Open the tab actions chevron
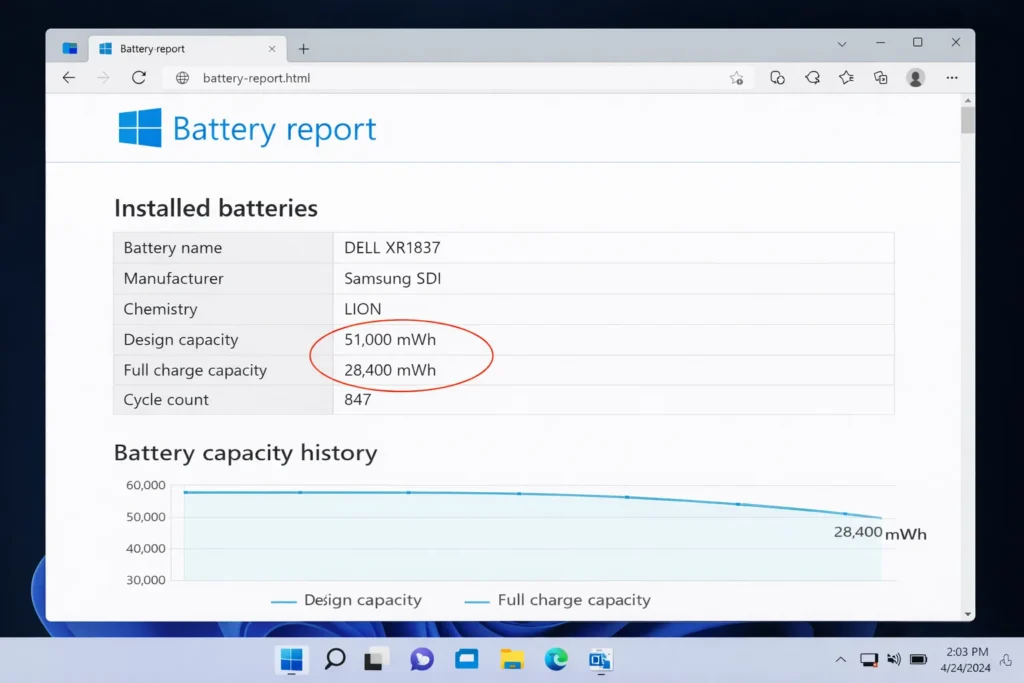The height and width of the screenshot is (683, 1024). 841,44
